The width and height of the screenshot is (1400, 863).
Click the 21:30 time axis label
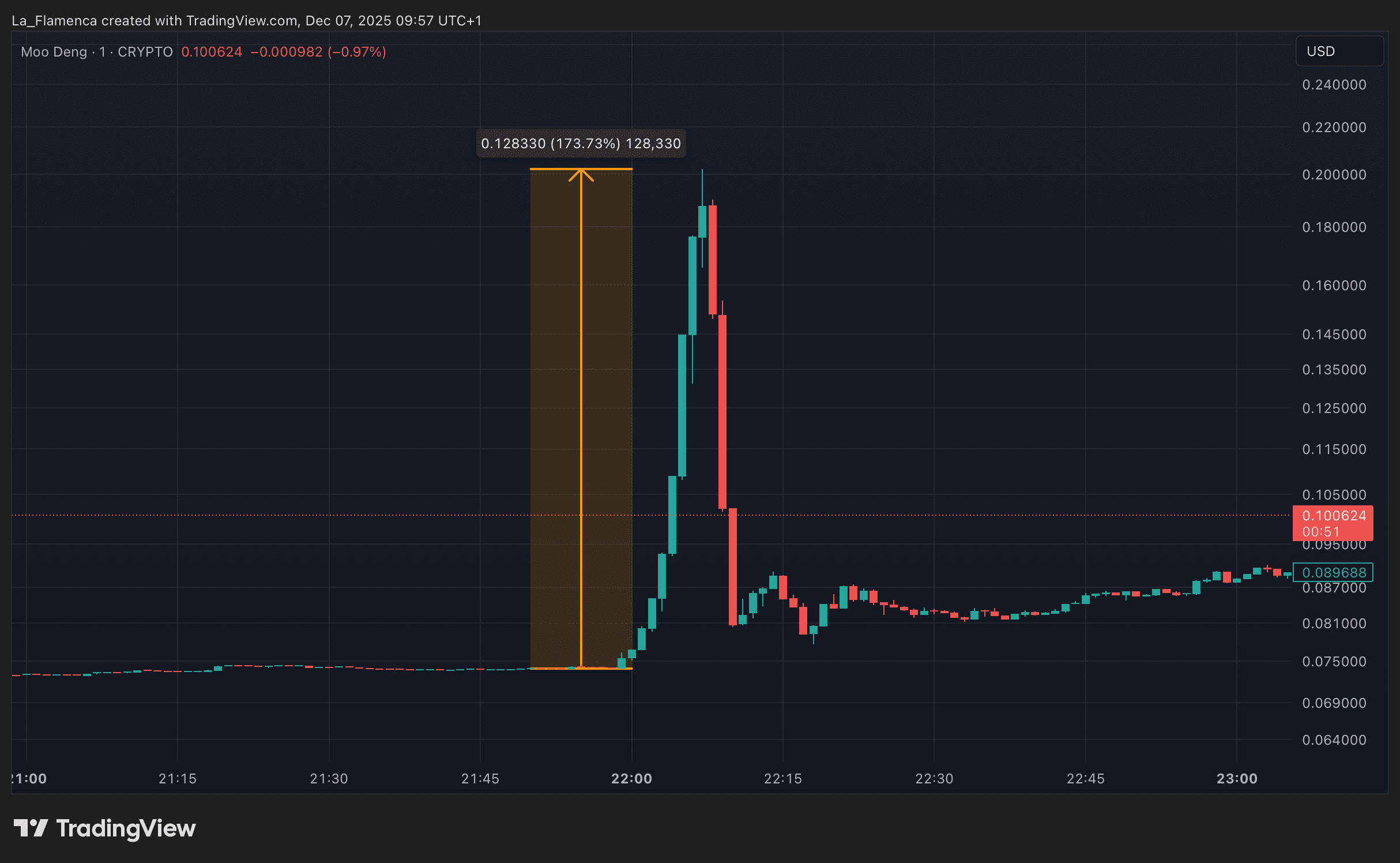click(x=329, y=778)
